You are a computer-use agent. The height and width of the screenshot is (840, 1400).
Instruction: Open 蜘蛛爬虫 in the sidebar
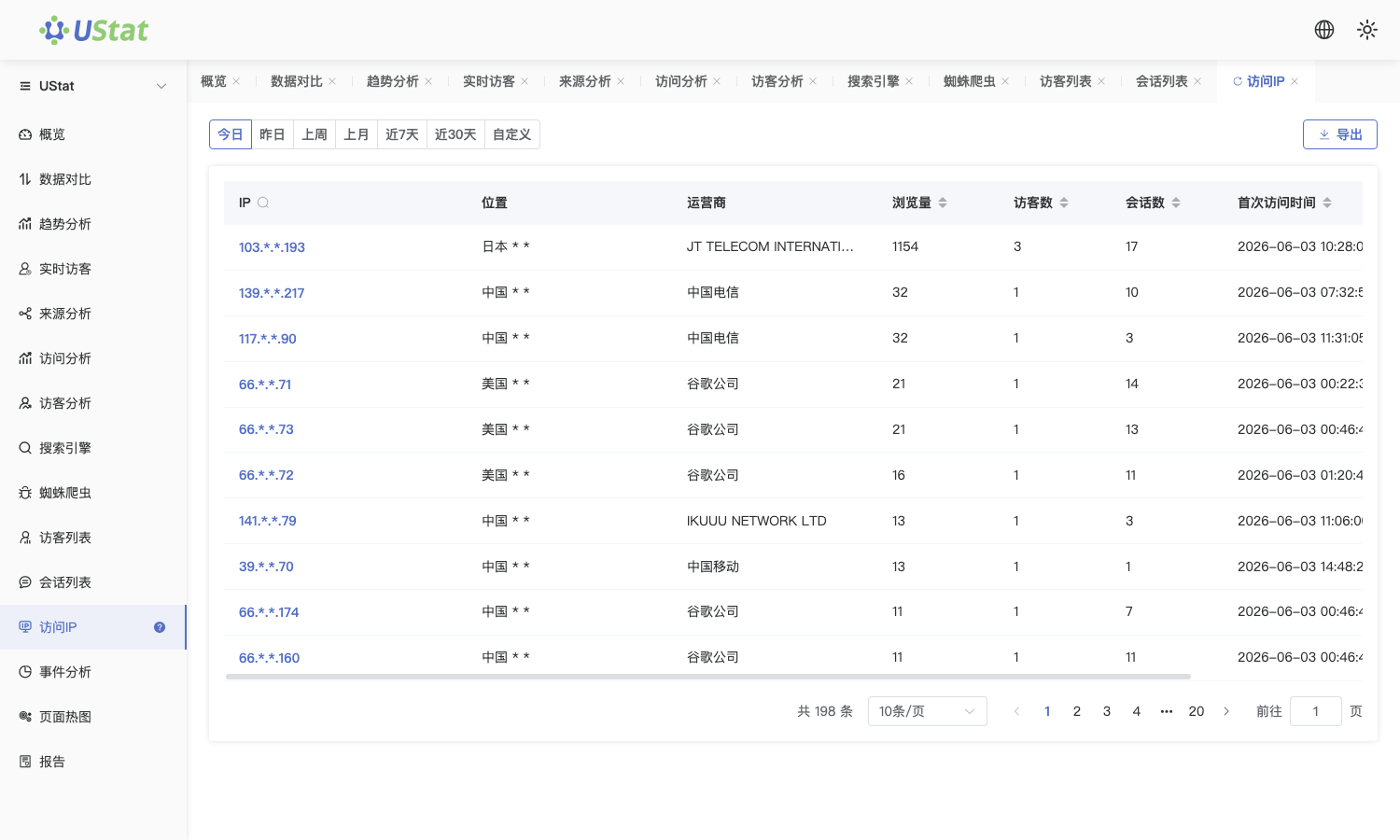coord(93,493)
